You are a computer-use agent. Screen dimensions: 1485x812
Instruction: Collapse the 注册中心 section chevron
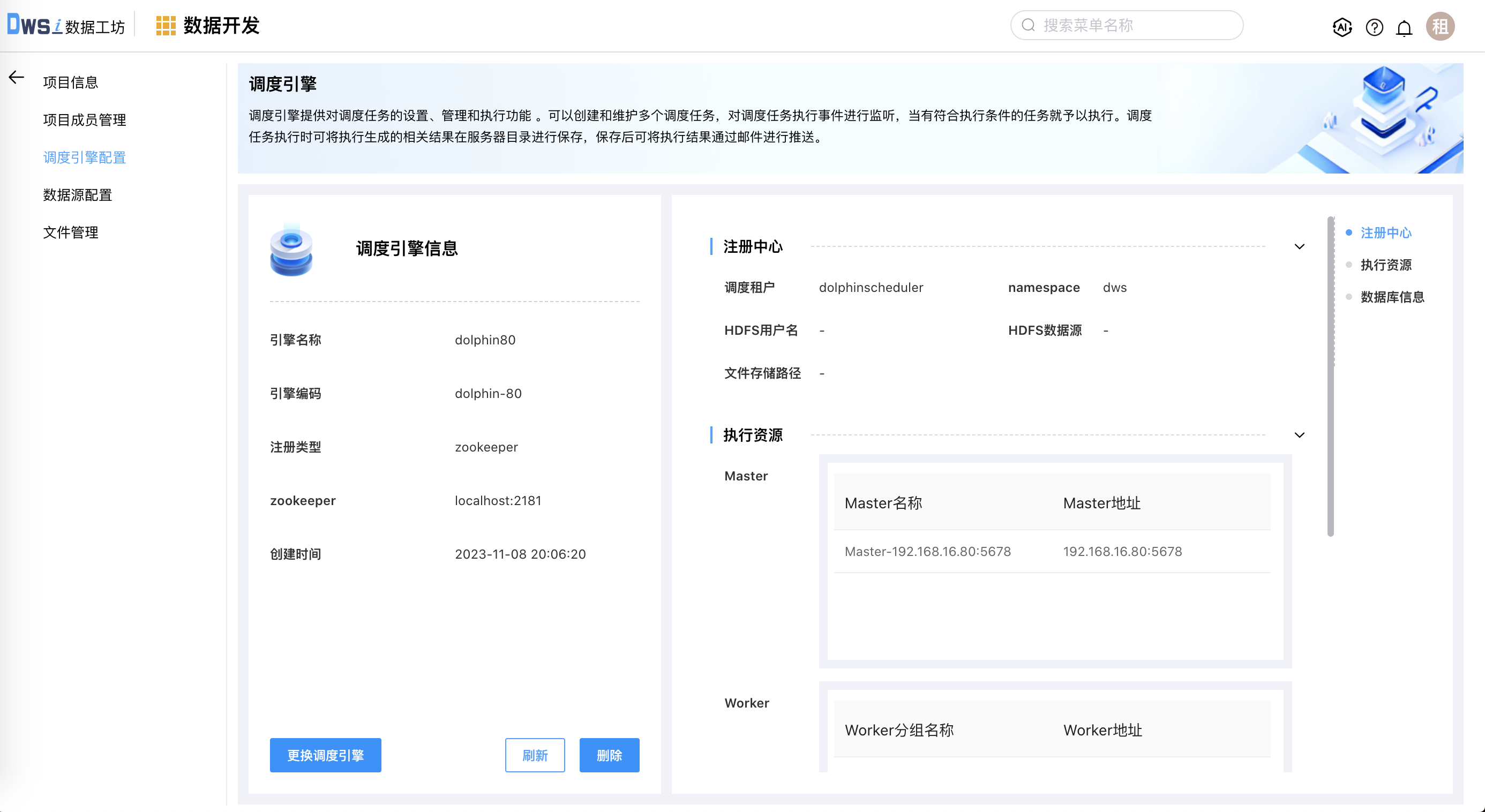tap(1300, 247)
